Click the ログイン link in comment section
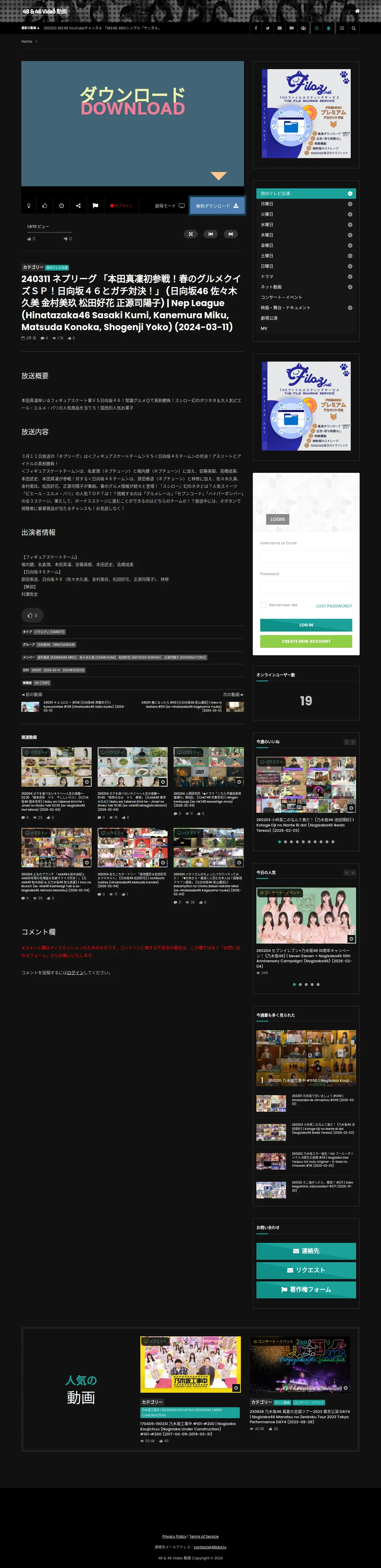 pyautogui.click(x=75, y=973)
